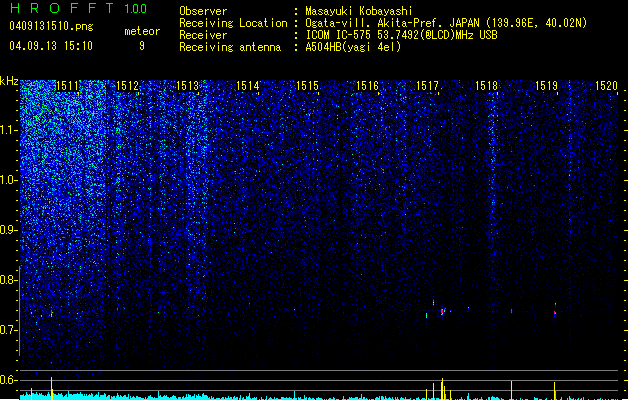Click the Observer field label

coord(203,11)
